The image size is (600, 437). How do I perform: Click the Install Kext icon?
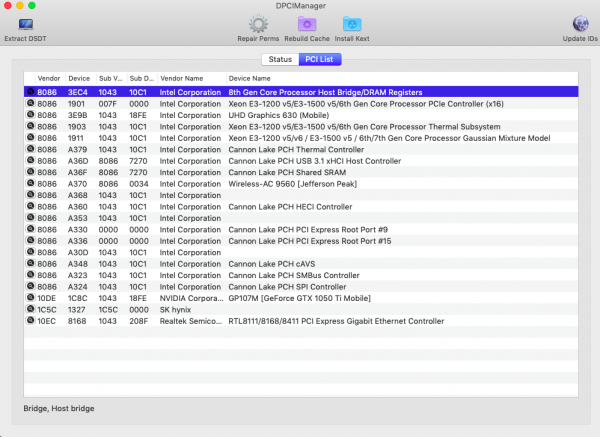[352, 24]
